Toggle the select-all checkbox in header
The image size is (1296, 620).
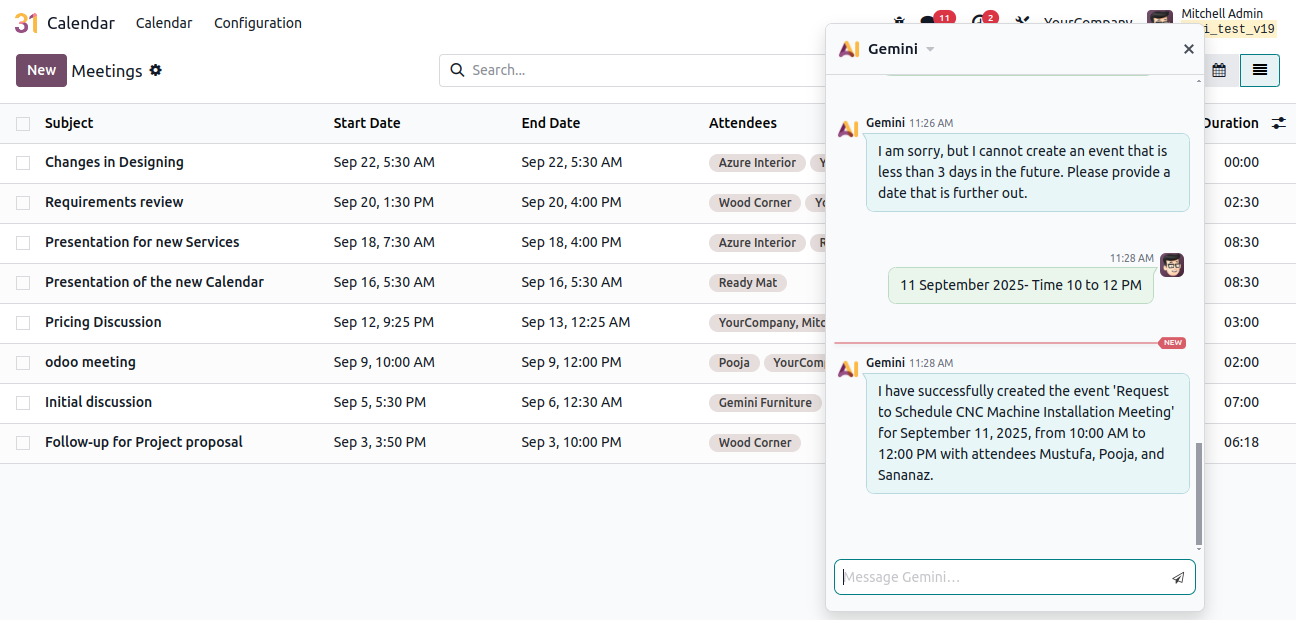tap(23, 123)
